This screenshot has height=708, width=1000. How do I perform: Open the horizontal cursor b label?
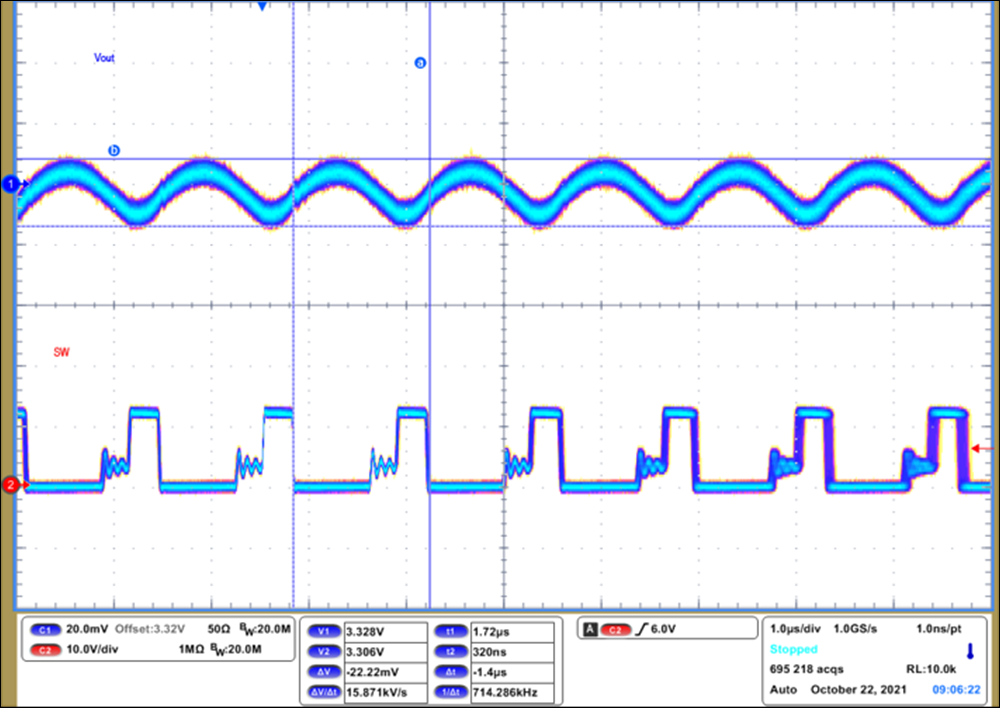coord(114,149)
